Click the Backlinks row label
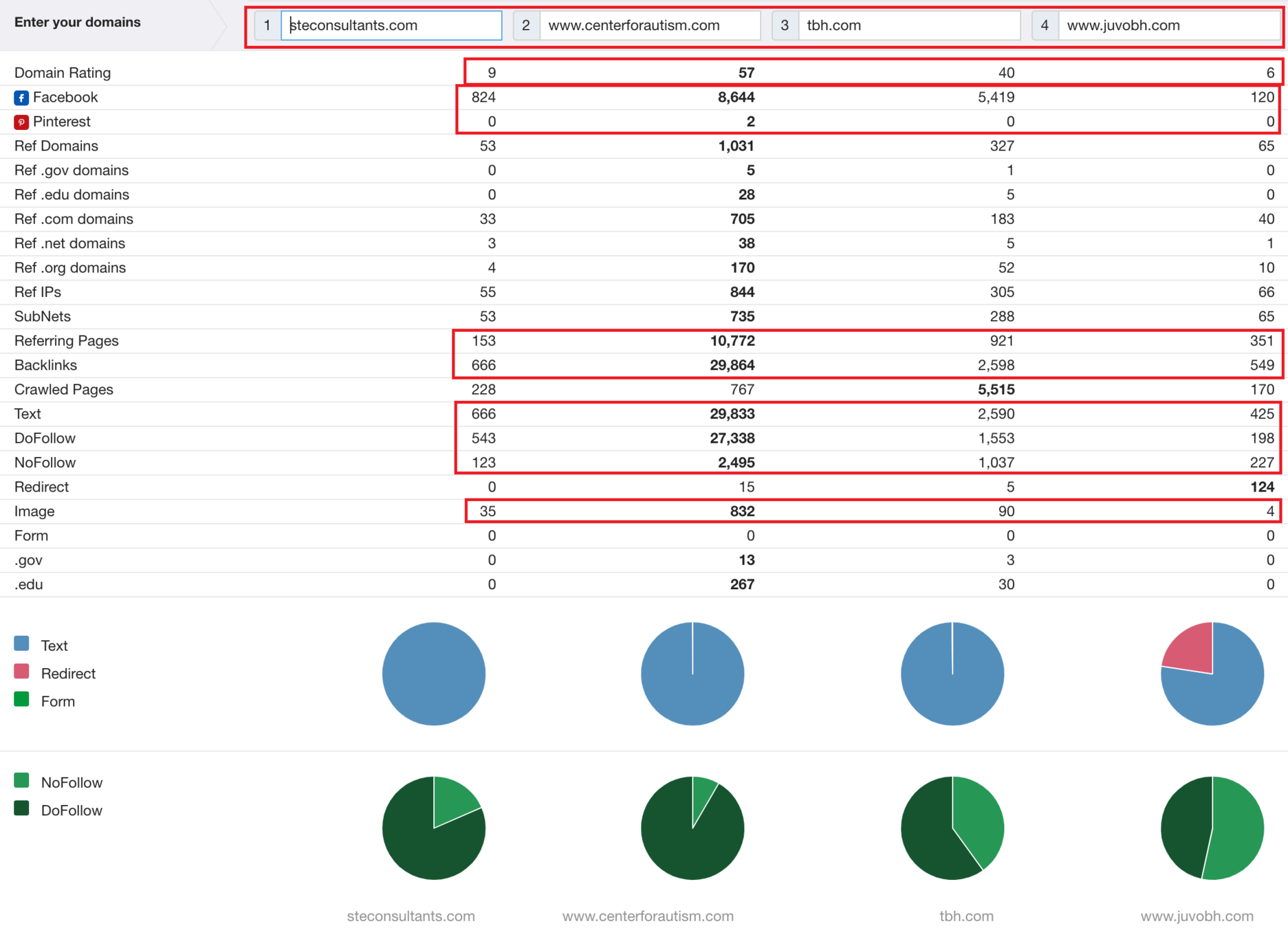Image resolution: width=1288 pixels, height=928 pixels. [x=45, y=365]
